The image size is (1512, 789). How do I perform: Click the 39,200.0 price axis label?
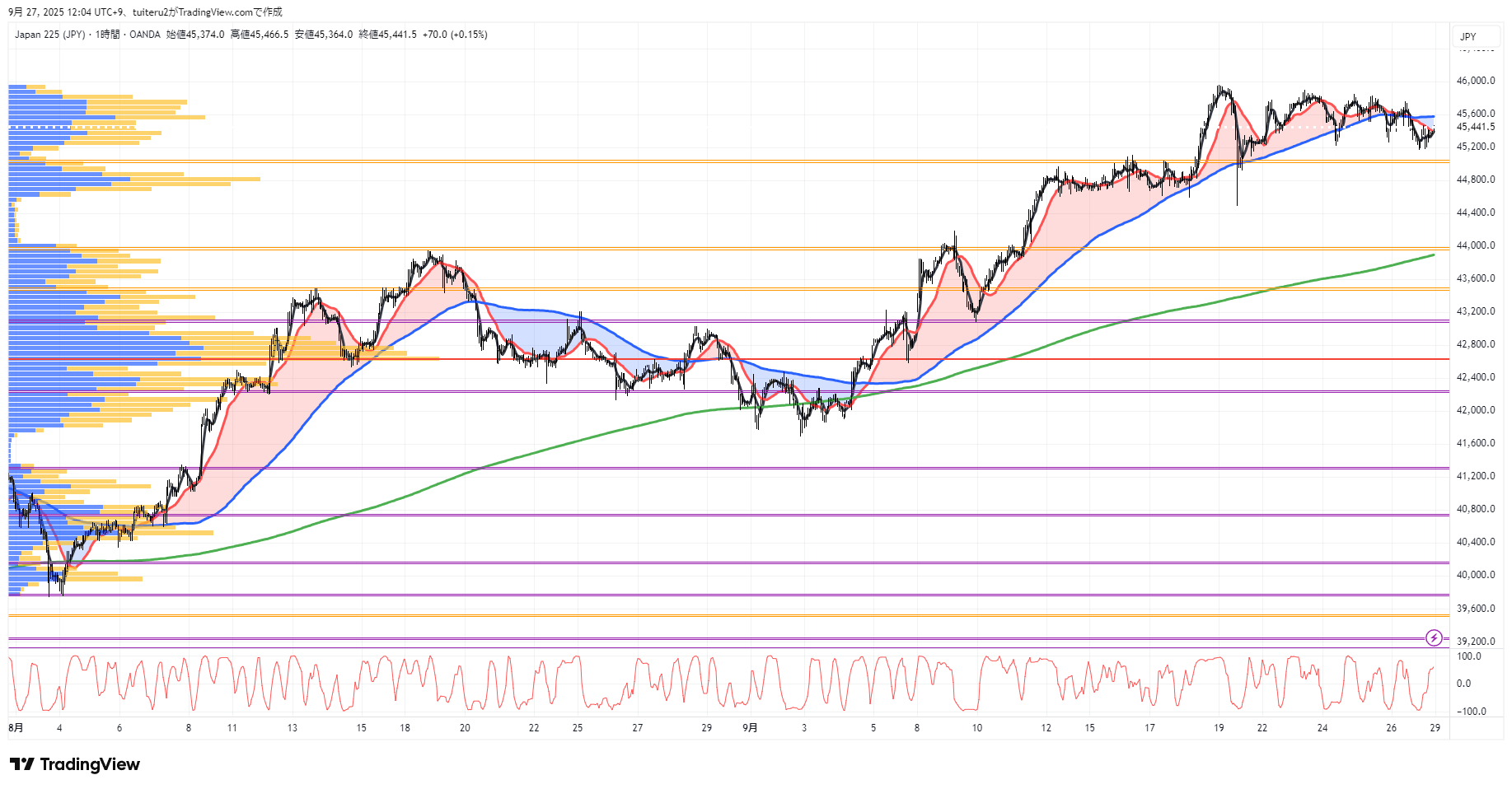coord(1475,642)
